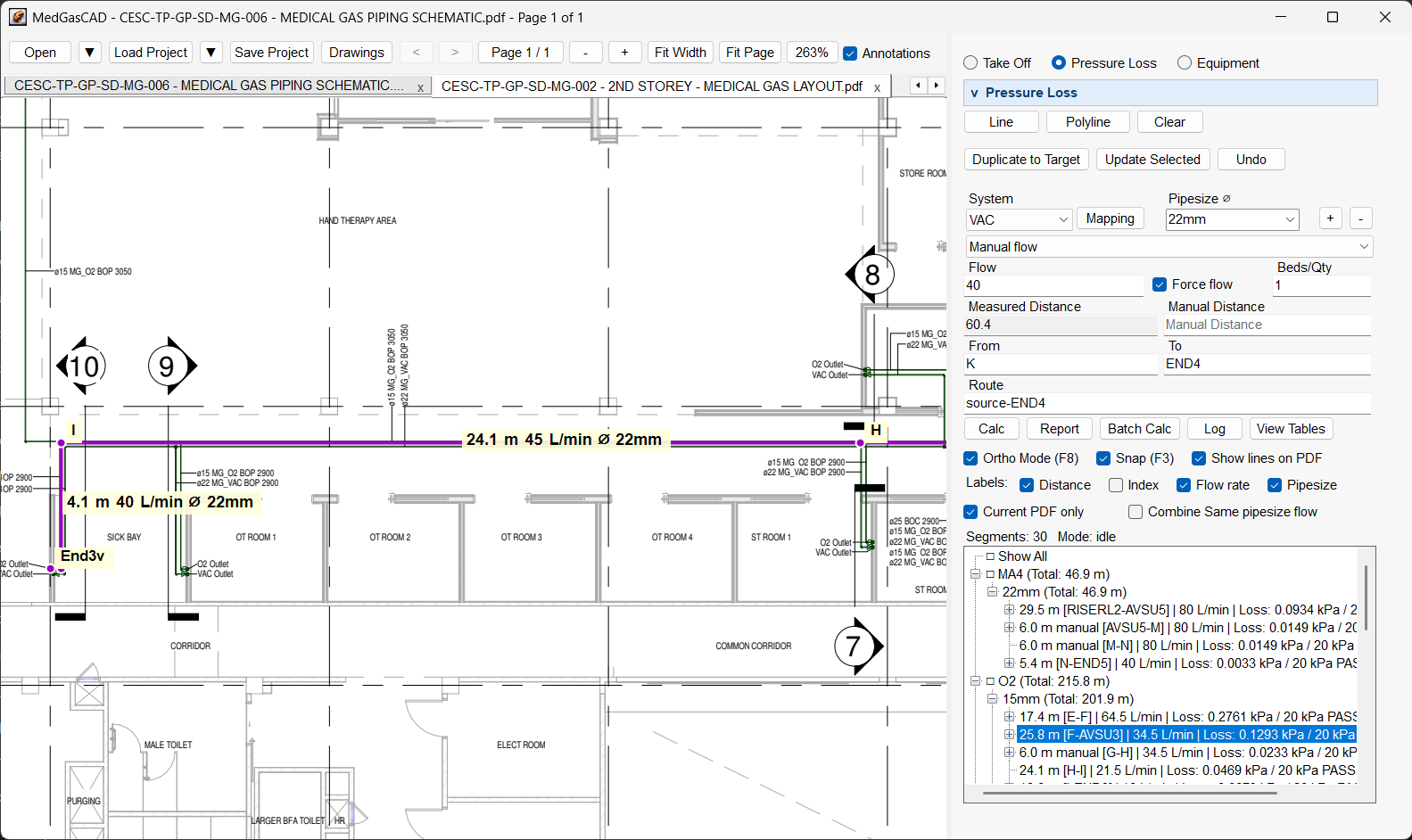This screenshot has width=1412, height=840.
Task: Collapse the O2 (Total: 215.8 m) node
Action: pos(976,681)
